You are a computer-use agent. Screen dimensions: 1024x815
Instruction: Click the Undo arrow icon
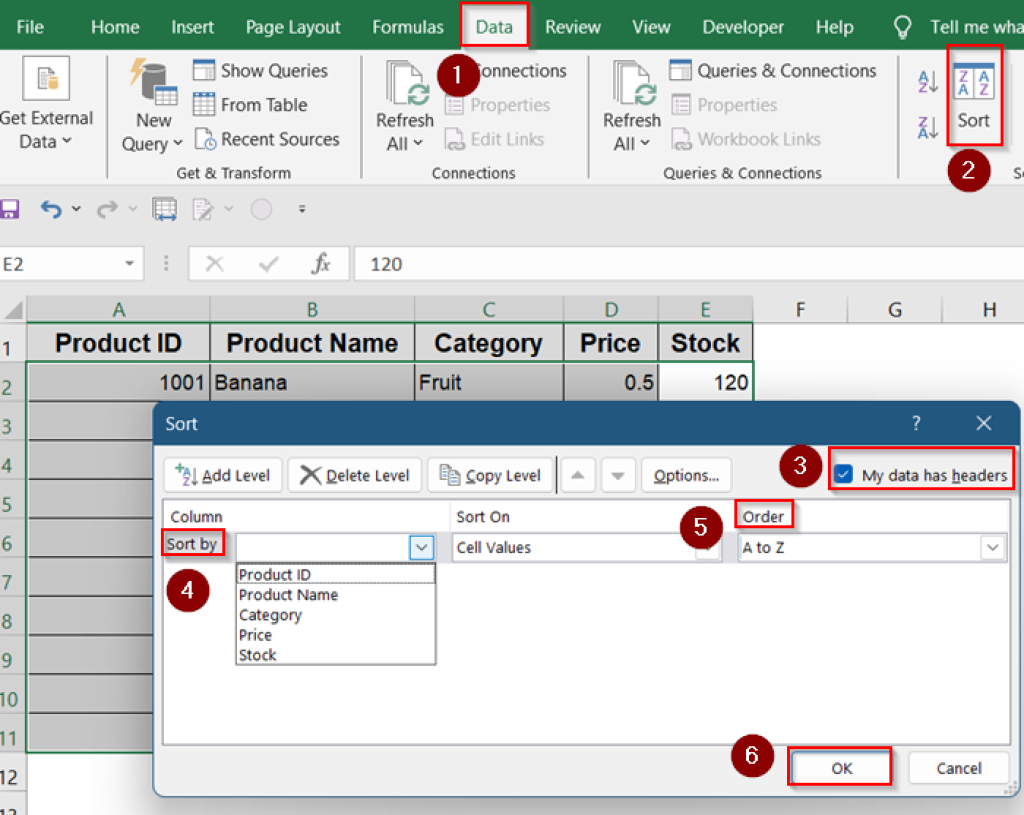click(x=51, y=210)
